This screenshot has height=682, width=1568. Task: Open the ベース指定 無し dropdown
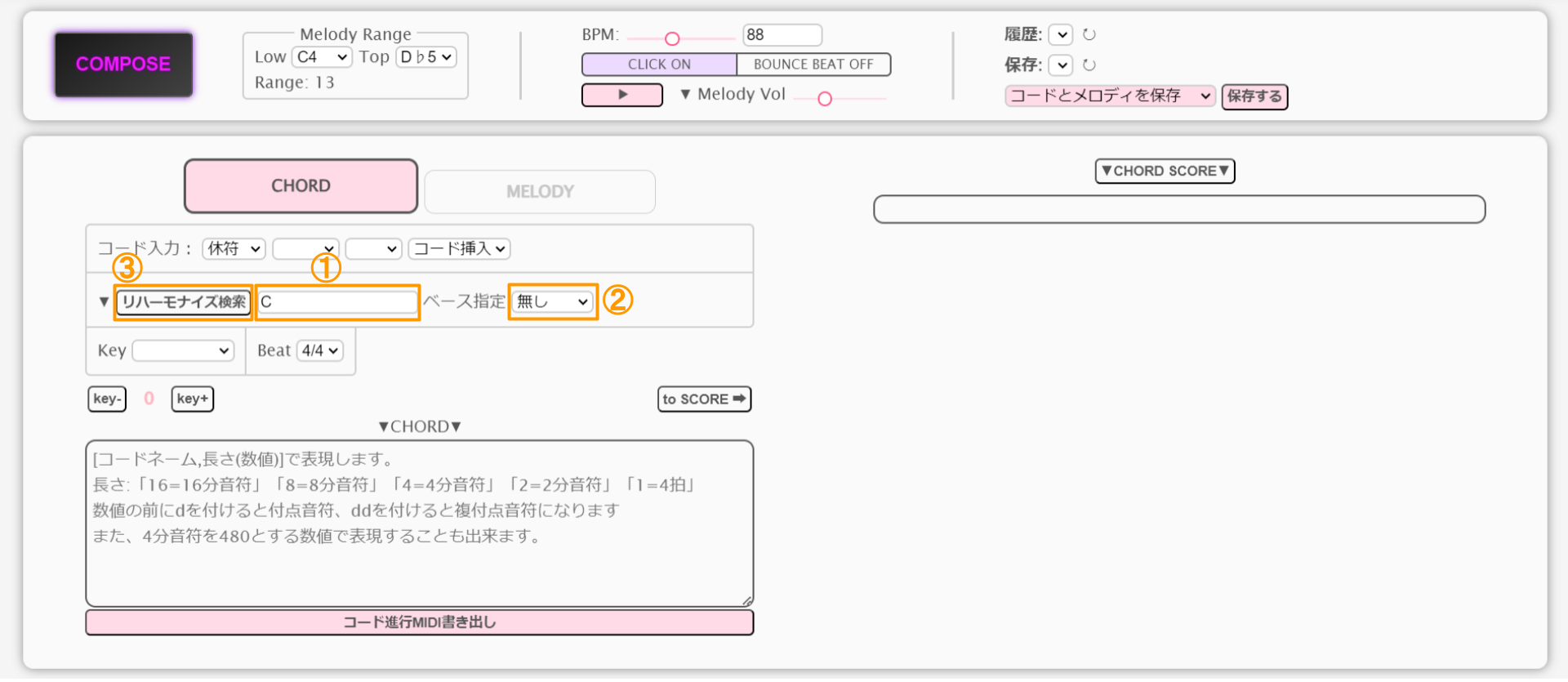(x=553, y=302)
